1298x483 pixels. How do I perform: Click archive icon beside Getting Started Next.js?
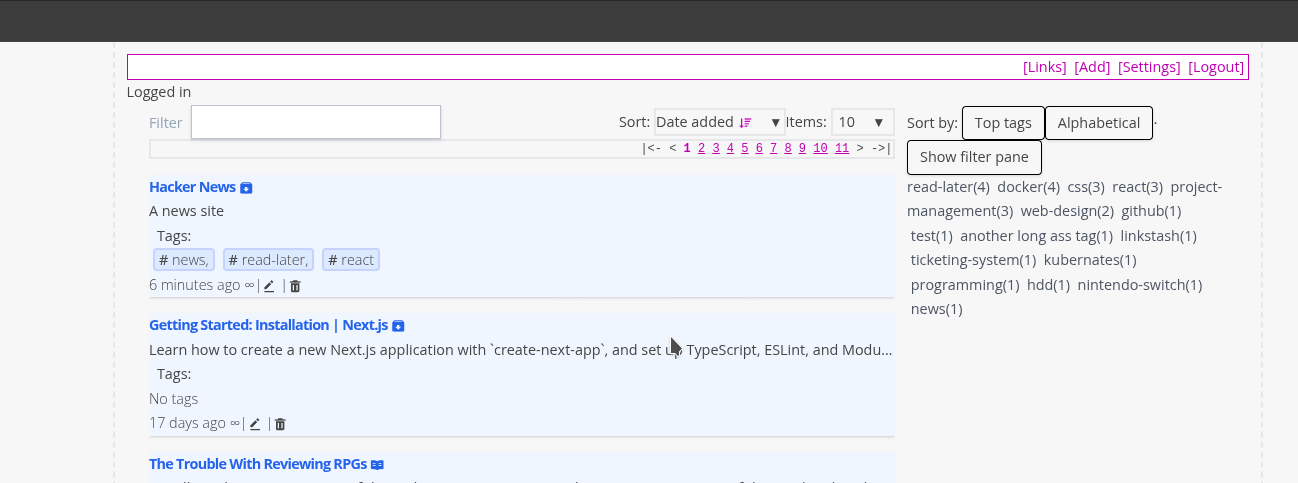[x=398, y=326]
